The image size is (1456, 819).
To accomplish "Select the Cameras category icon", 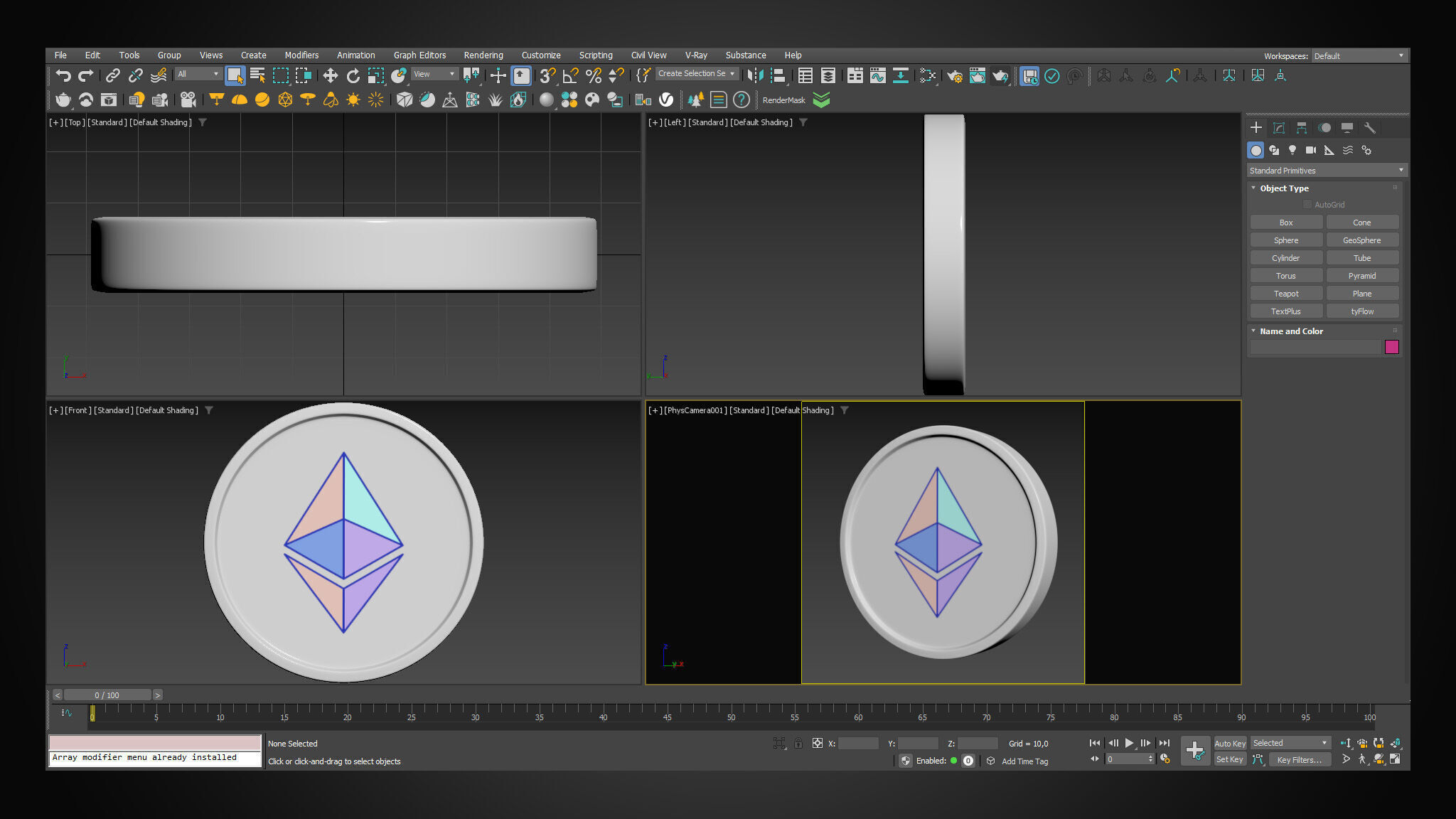I will (x=1311, y=150).
